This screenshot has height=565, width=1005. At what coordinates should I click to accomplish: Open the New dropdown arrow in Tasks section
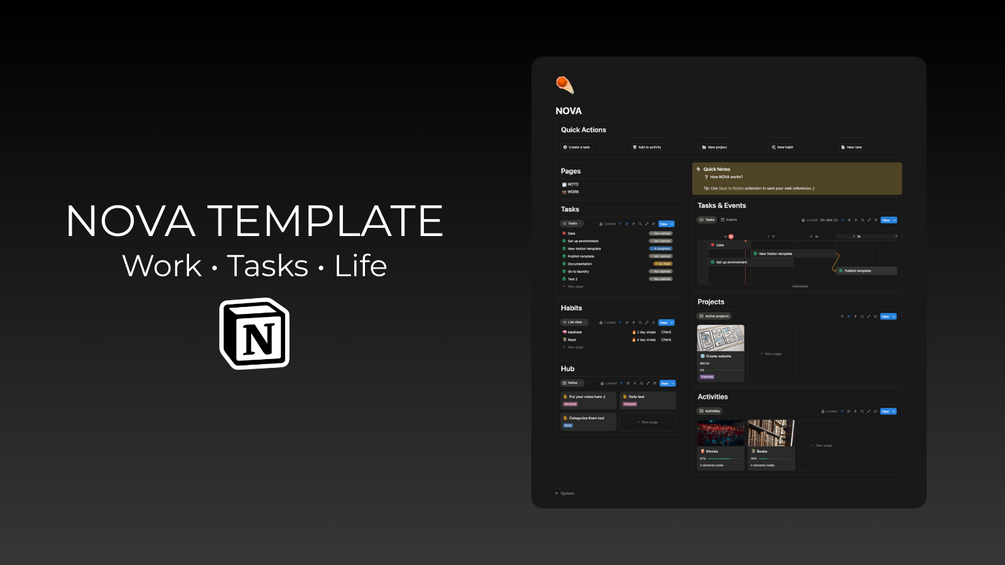(672, 224)
